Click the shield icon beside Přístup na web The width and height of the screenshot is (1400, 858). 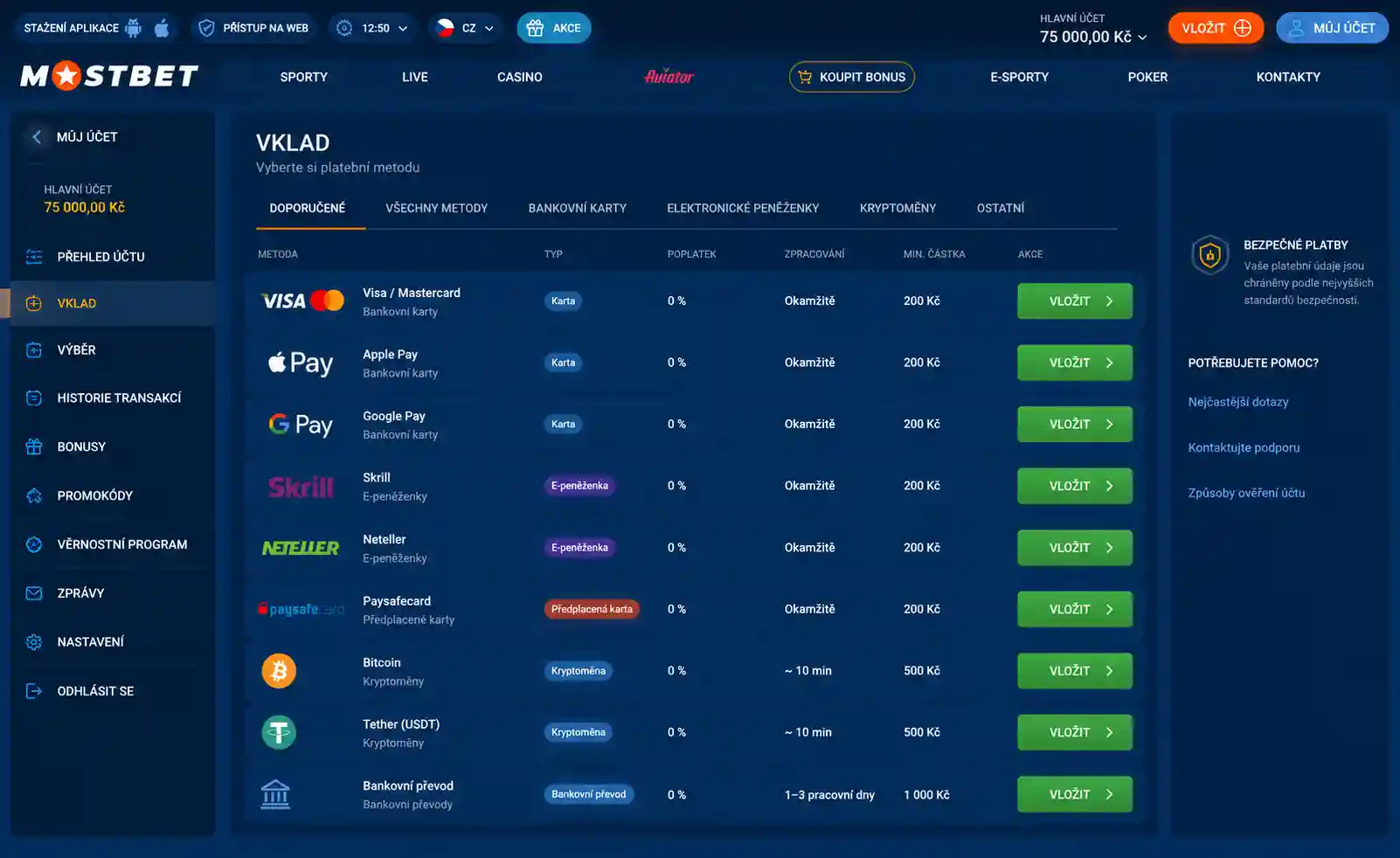206,28
